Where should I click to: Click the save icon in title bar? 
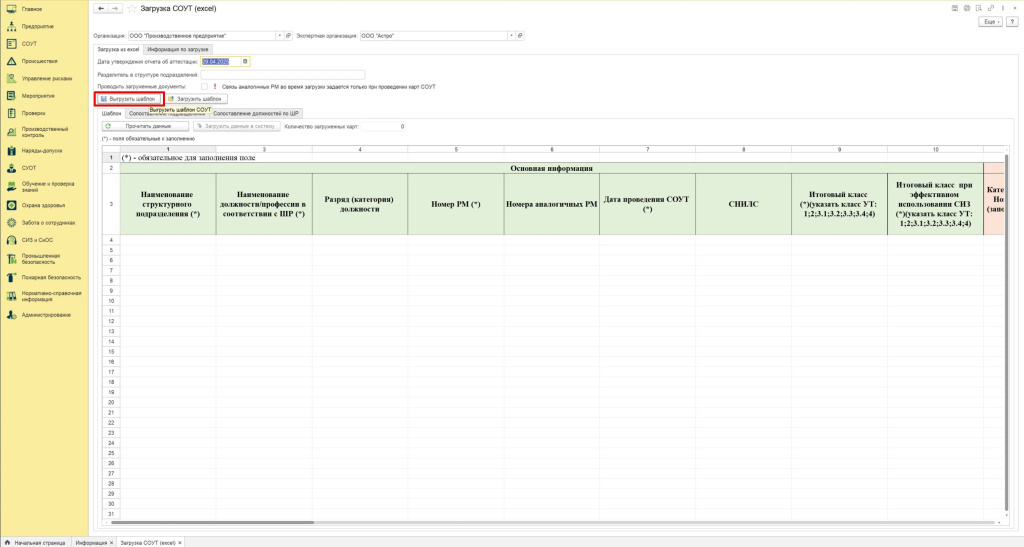pyautogui.click(x=955, y=8)
